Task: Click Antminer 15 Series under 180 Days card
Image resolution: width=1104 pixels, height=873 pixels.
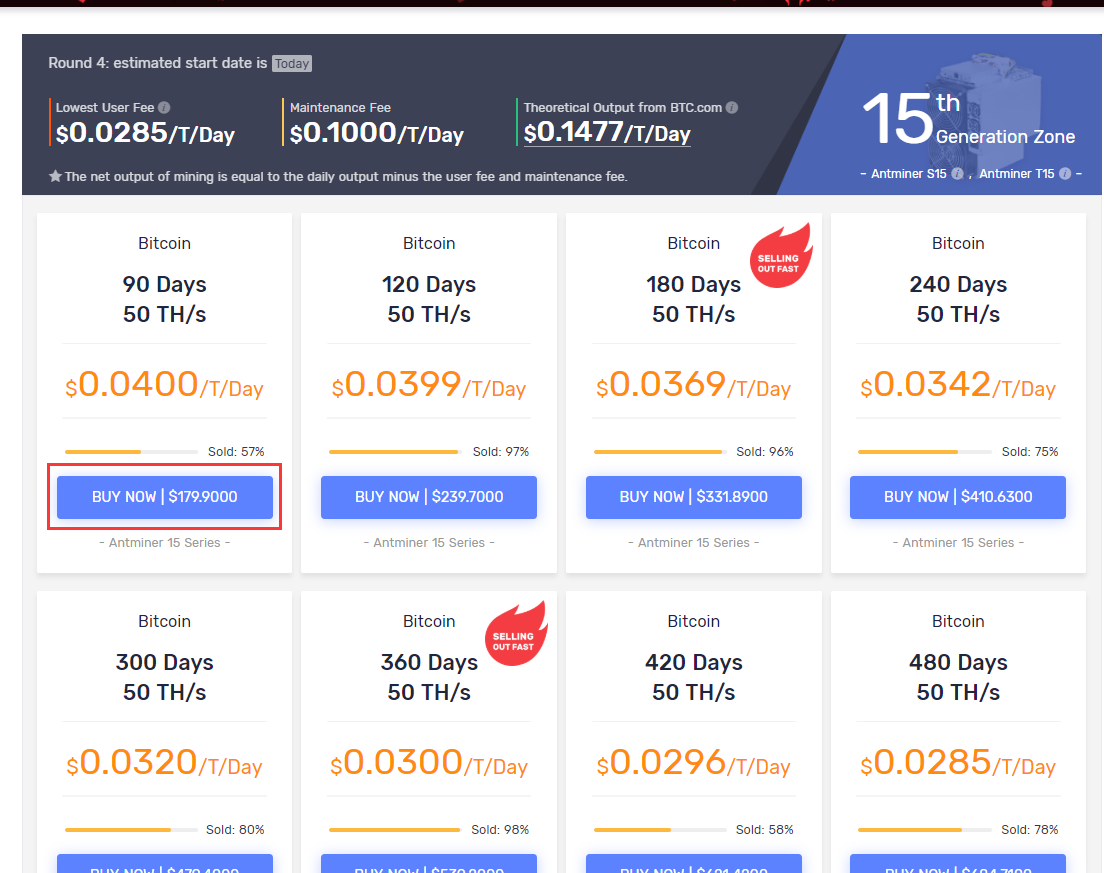Action: click(x=694, y=543)
